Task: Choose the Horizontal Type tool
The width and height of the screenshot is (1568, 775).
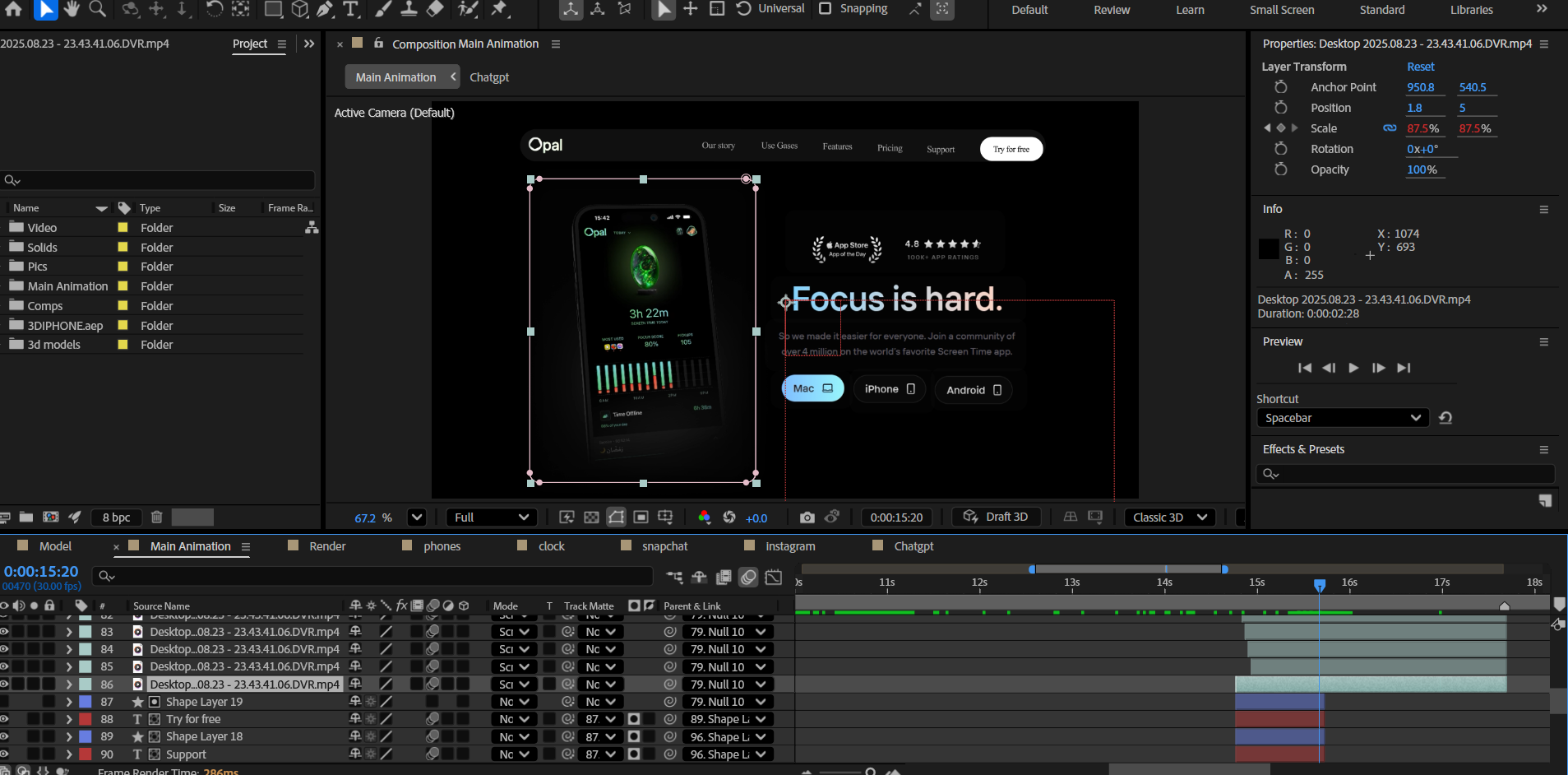Action: coord(351,9)
